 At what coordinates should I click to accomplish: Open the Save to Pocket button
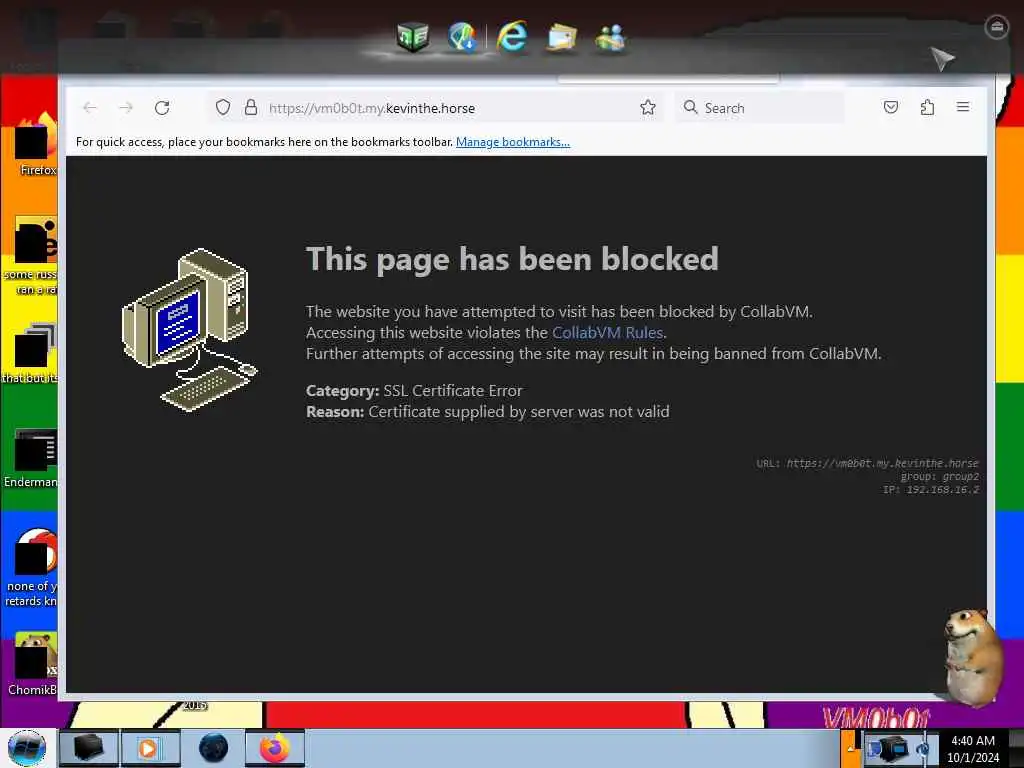pyautogui.click(x=891, y=107)
